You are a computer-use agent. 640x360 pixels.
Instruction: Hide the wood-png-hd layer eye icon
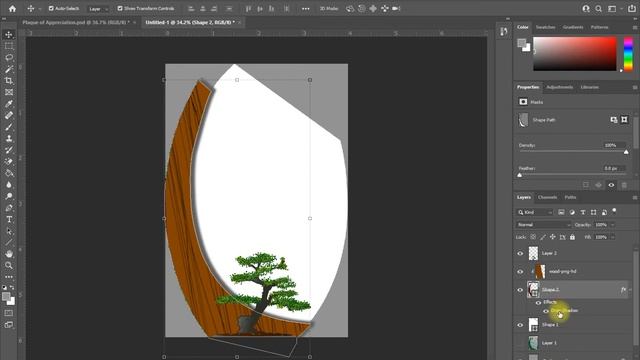coord(520,271)
